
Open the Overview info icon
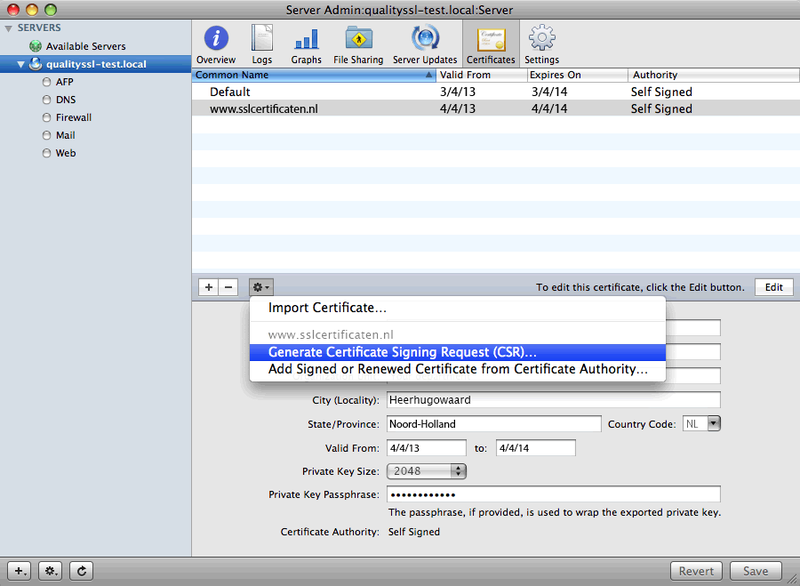216,39
